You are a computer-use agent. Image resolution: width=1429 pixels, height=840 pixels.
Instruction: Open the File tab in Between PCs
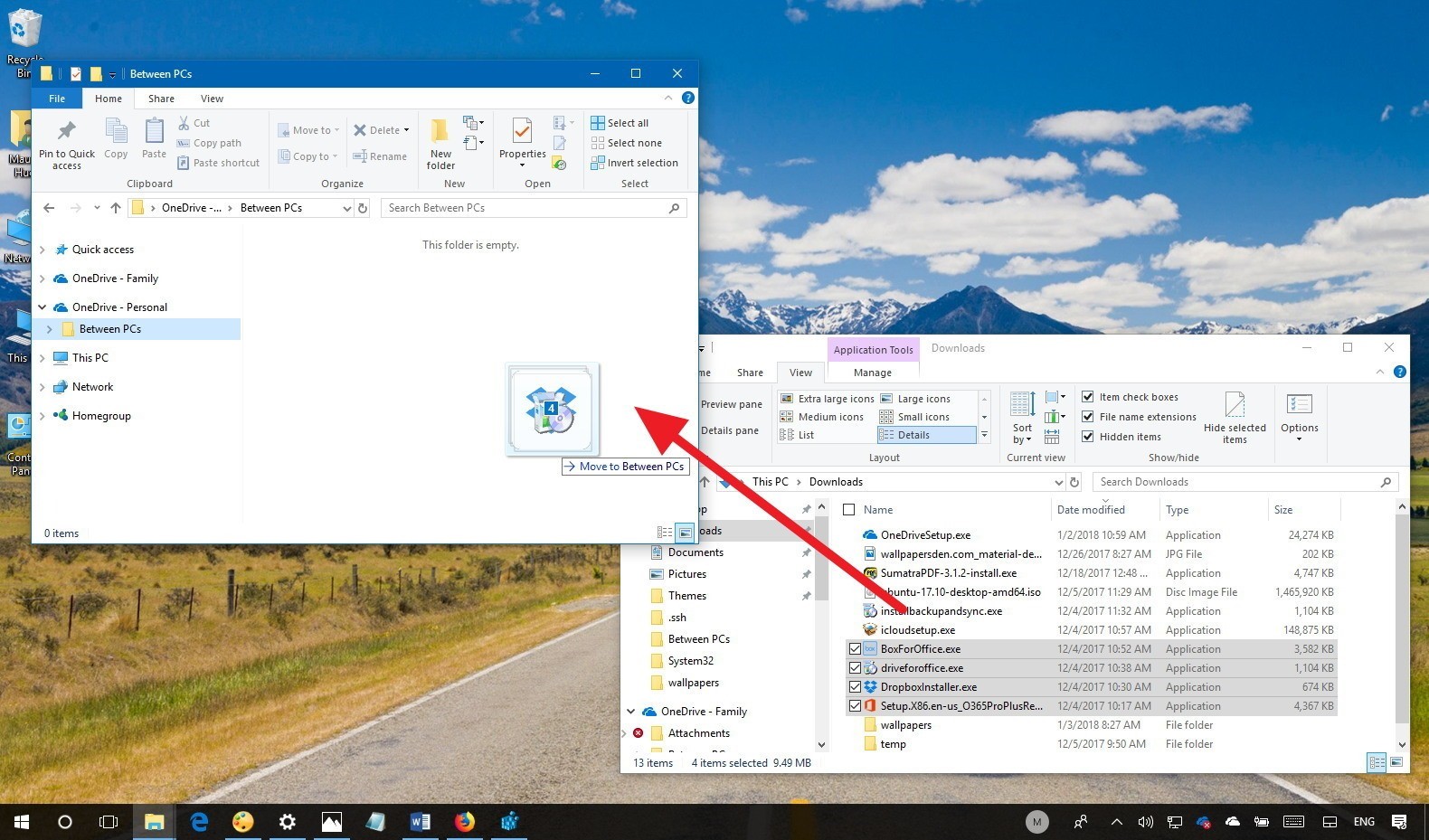tap(57, 99)
